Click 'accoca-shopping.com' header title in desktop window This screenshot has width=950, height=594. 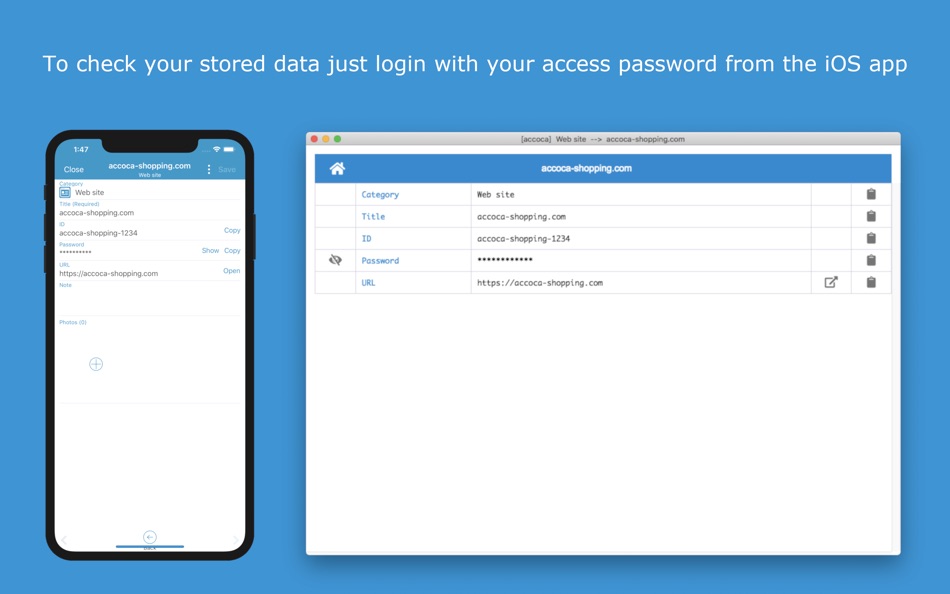point(586,169)
